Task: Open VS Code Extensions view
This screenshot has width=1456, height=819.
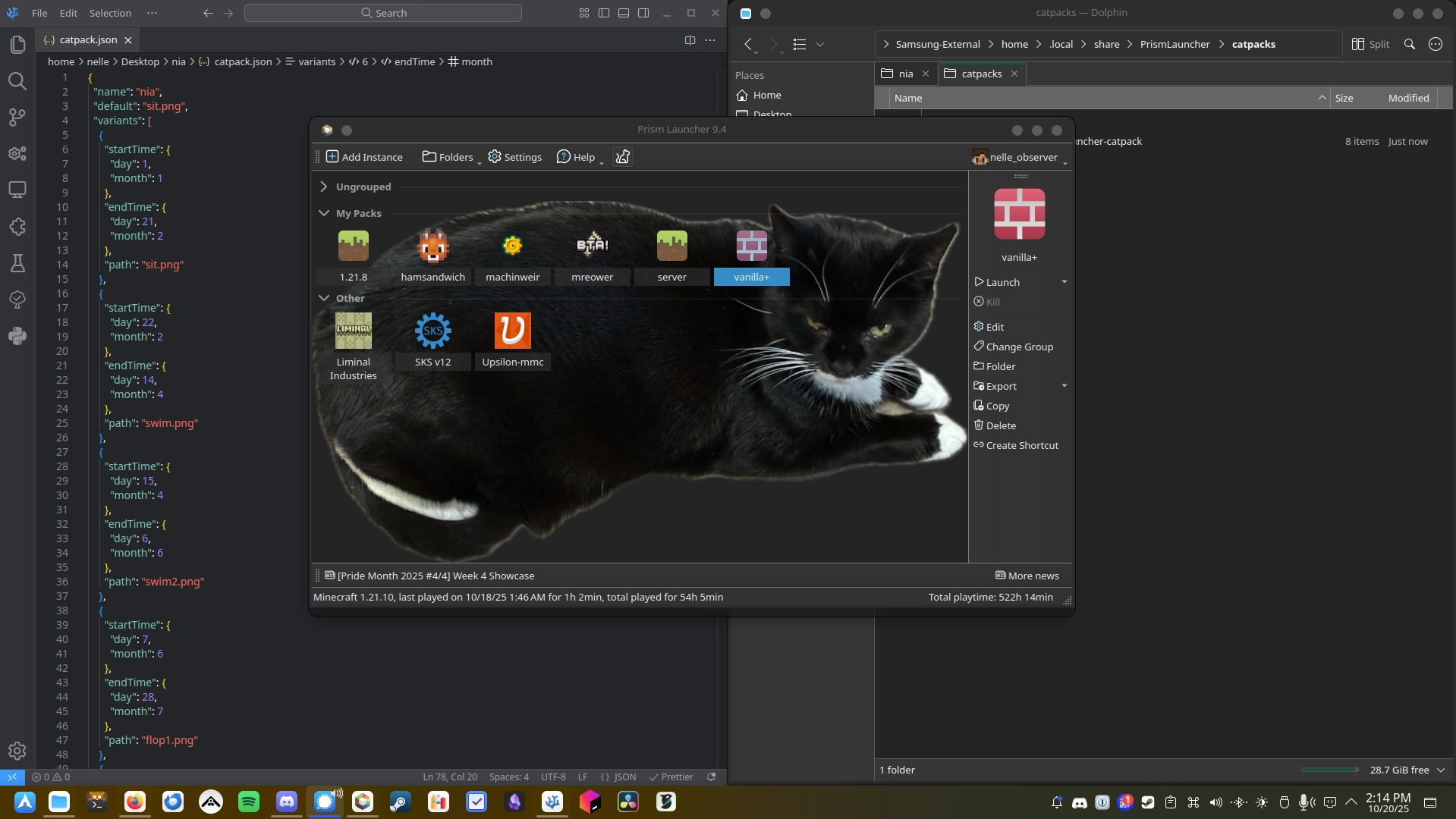Action: tap(17, 227)
